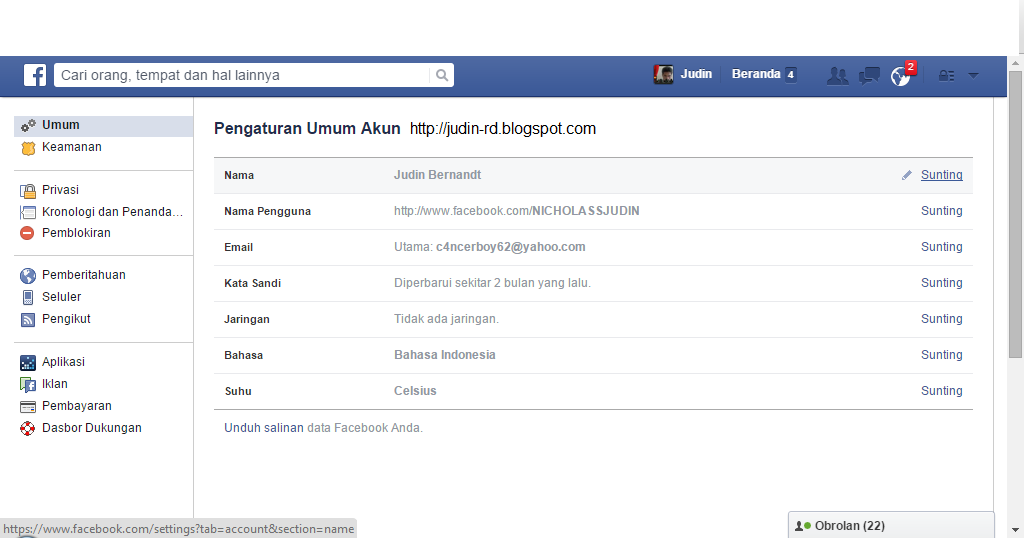
Task: Click in the Cari orang search field
Action: click(242, 75)
